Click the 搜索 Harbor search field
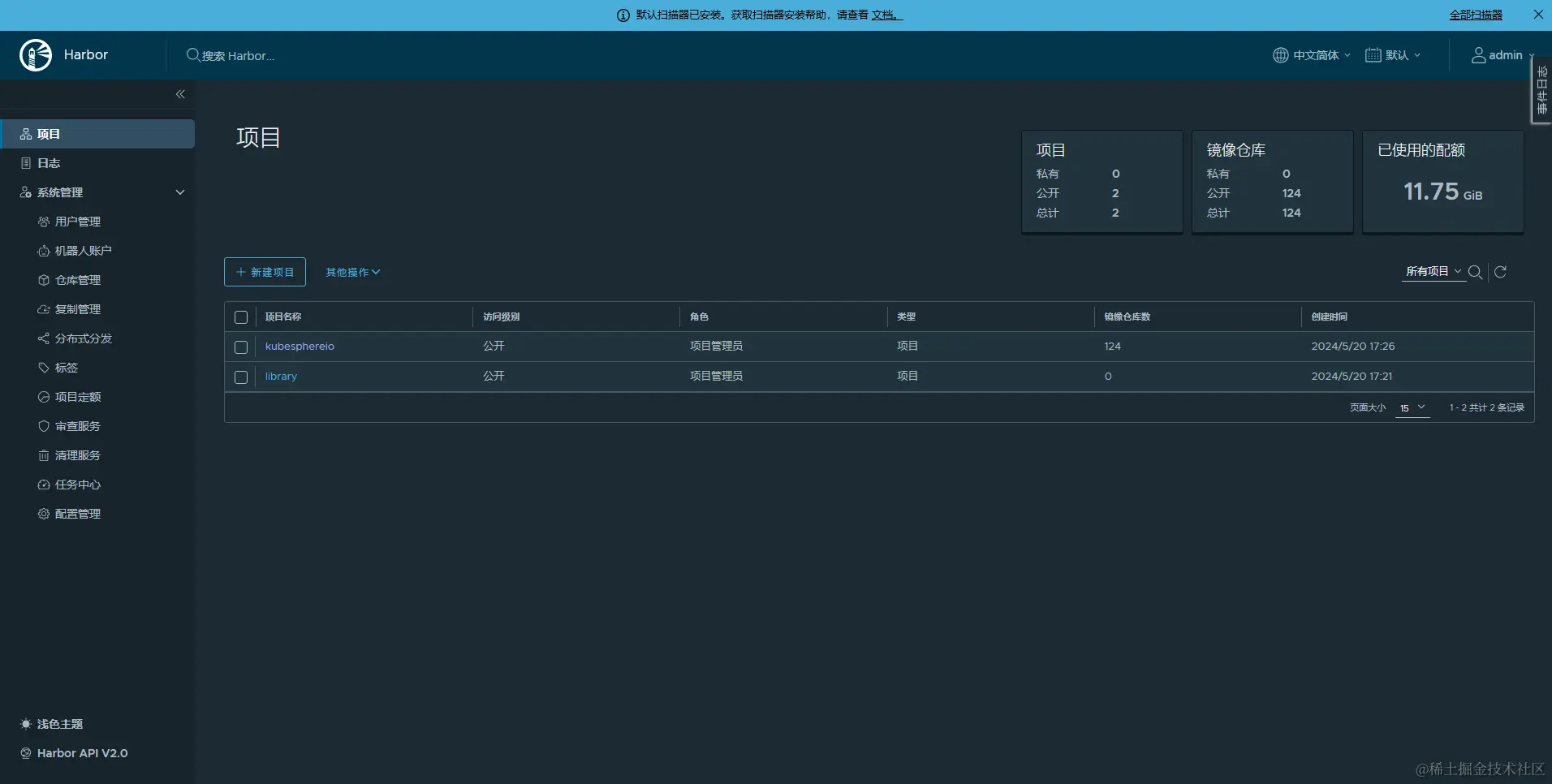This screenshot has width=1552, height=784. tap(238, 55)
